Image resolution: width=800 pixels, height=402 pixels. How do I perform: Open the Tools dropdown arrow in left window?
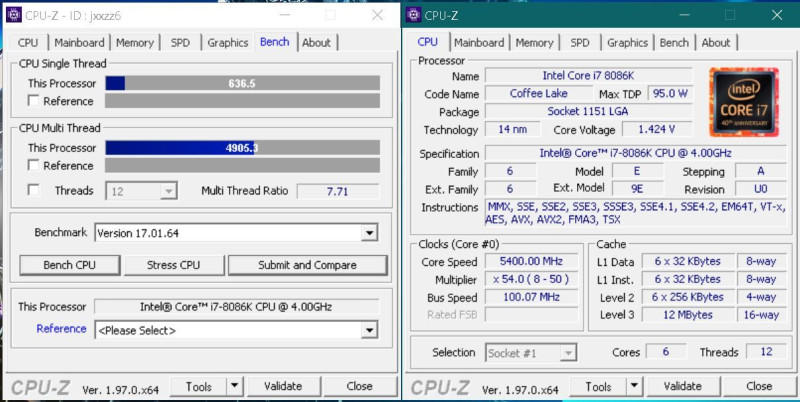coord(234,387)
